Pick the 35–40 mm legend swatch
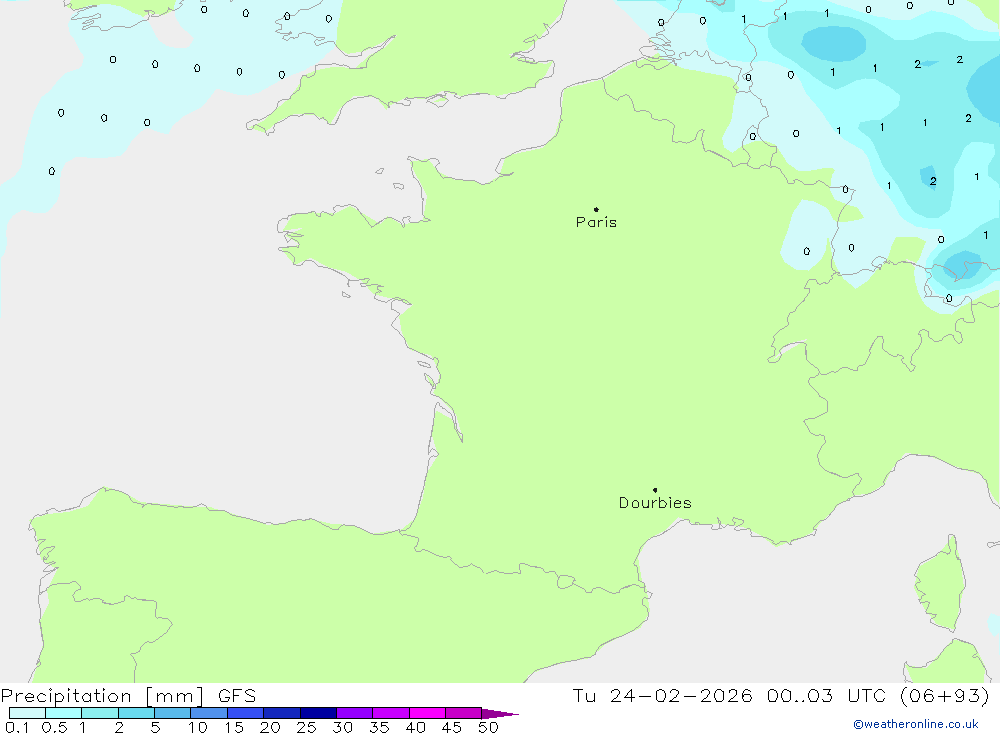The image size is (1000, 733). [x=390, y=713]
